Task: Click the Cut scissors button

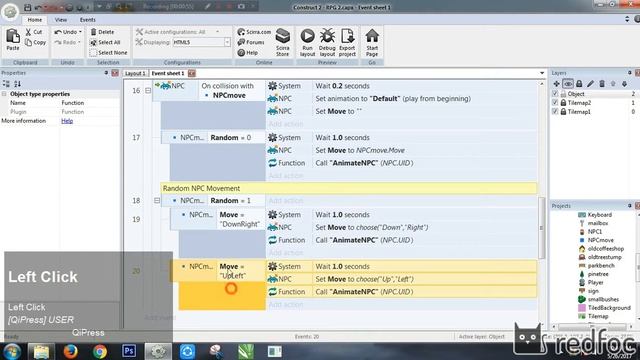Action: tap(33, 32)
